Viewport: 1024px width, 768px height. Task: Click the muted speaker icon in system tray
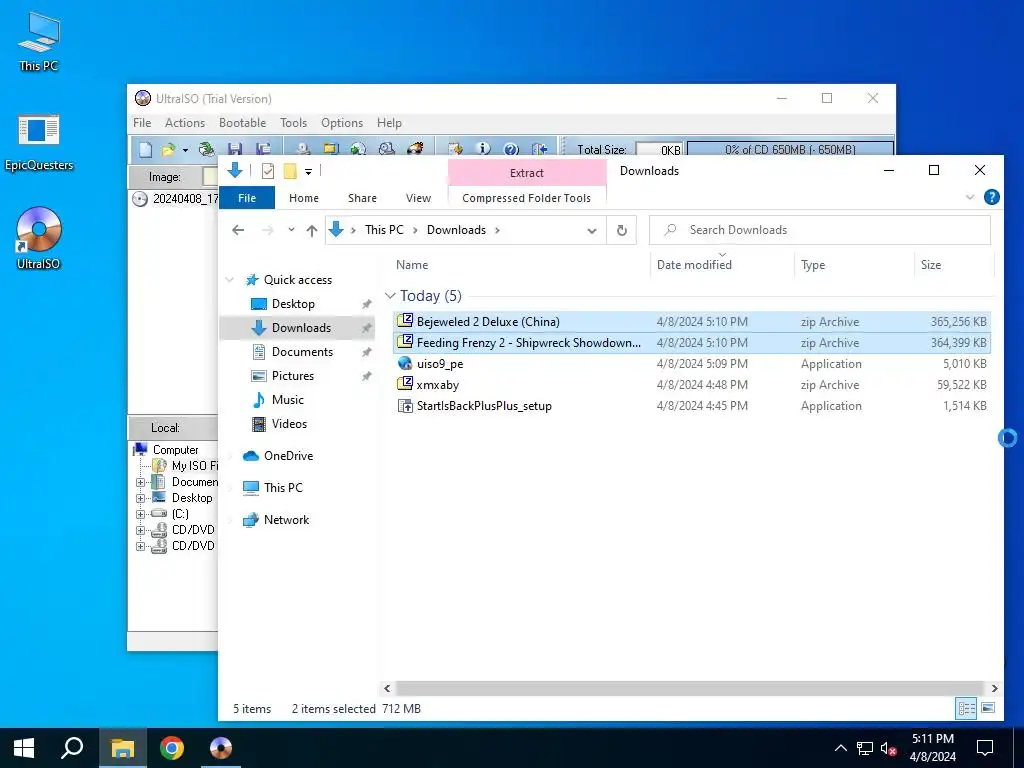tap(888, 748)
